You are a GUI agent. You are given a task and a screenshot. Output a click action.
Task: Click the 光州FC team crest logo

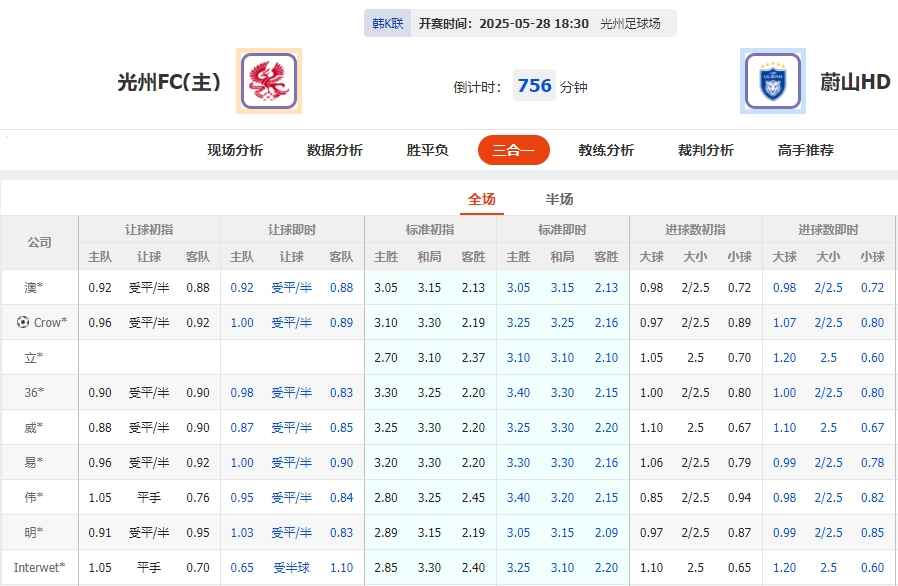coord(267,78)
